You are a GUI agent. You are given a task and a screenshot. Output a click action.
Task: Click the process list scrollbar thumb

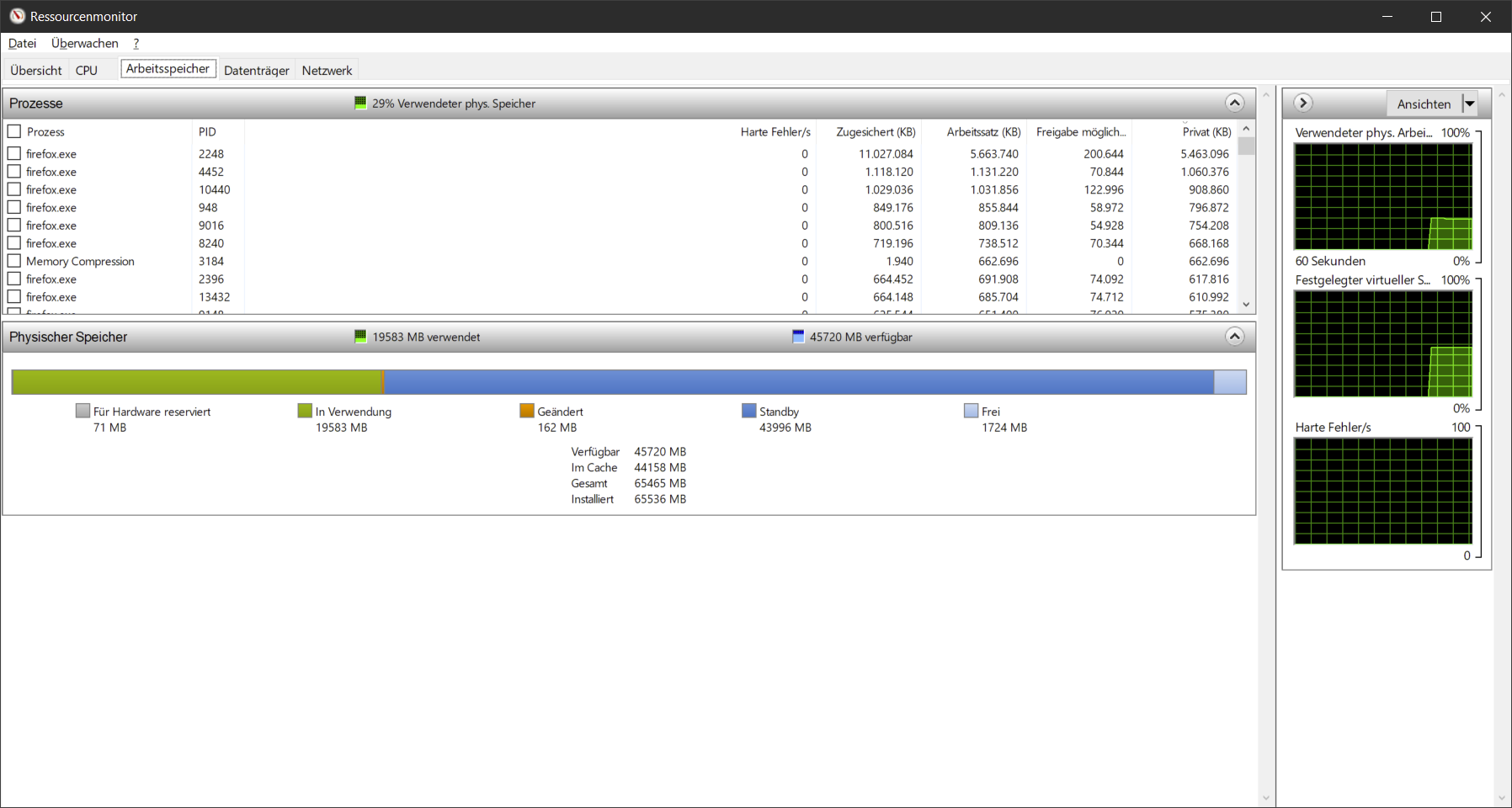coord(1247,146)
